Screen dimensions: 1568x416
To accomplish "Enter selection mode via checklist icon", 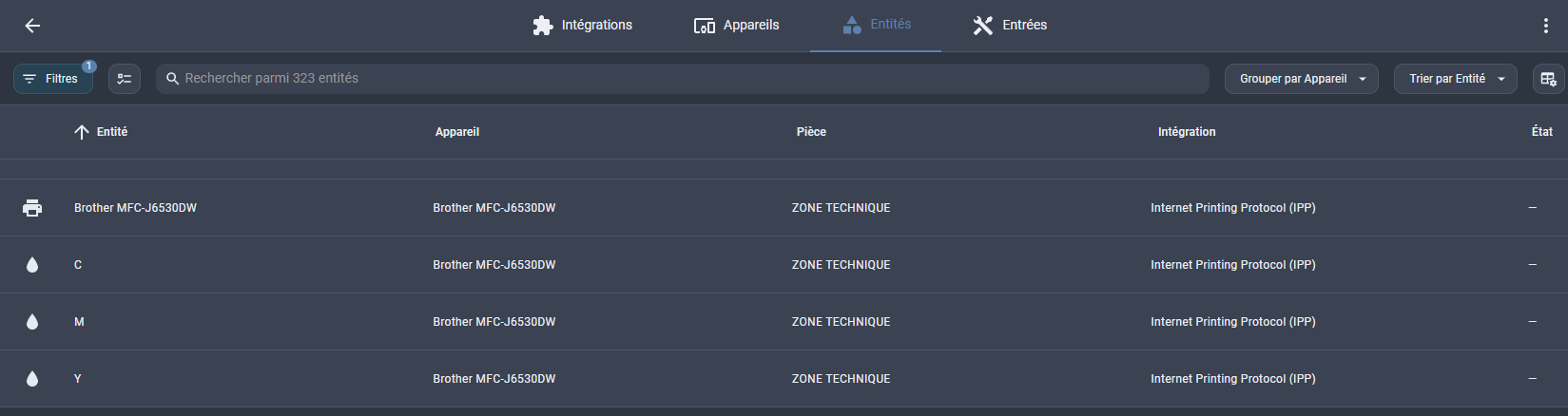I will point(125,79).
